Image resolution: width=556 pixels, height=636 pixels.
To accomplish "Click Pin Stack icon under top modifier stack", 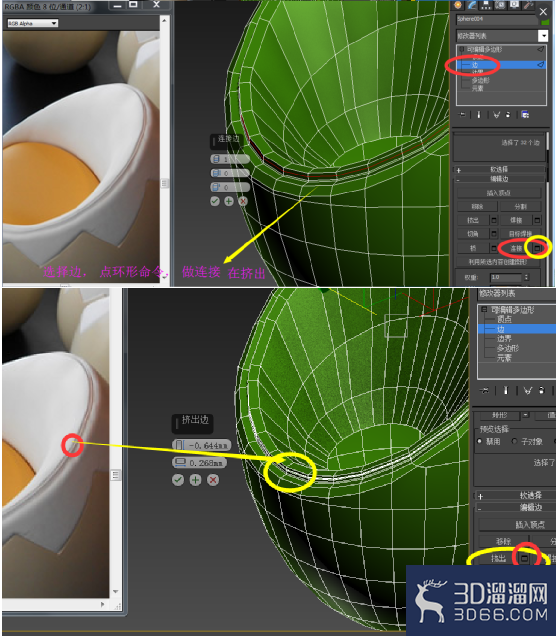I will [462, 115].
